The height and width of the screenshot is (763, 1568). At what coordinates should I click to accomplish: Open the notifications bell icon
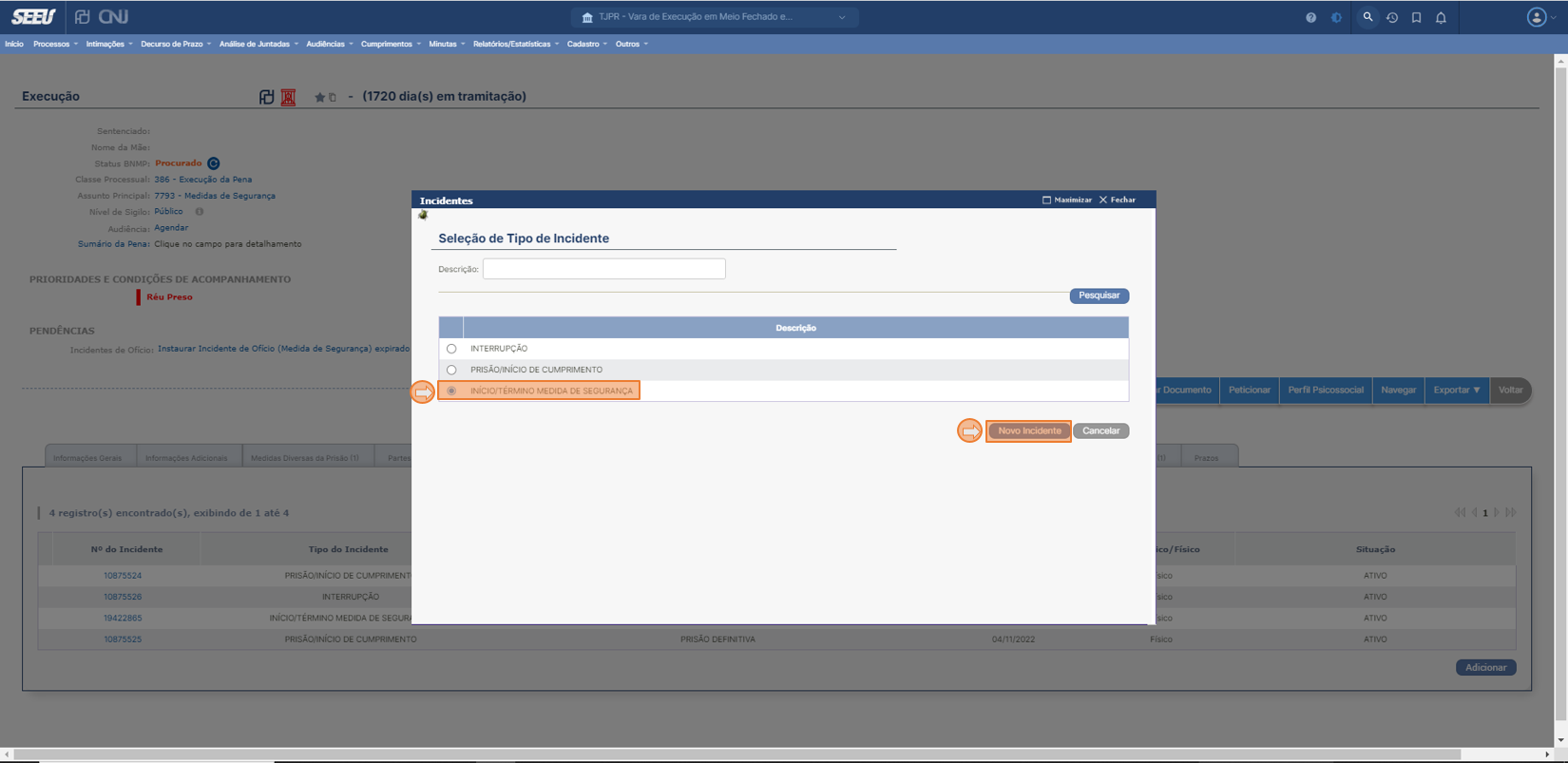pyautogui.click(x=1441, y=17)
